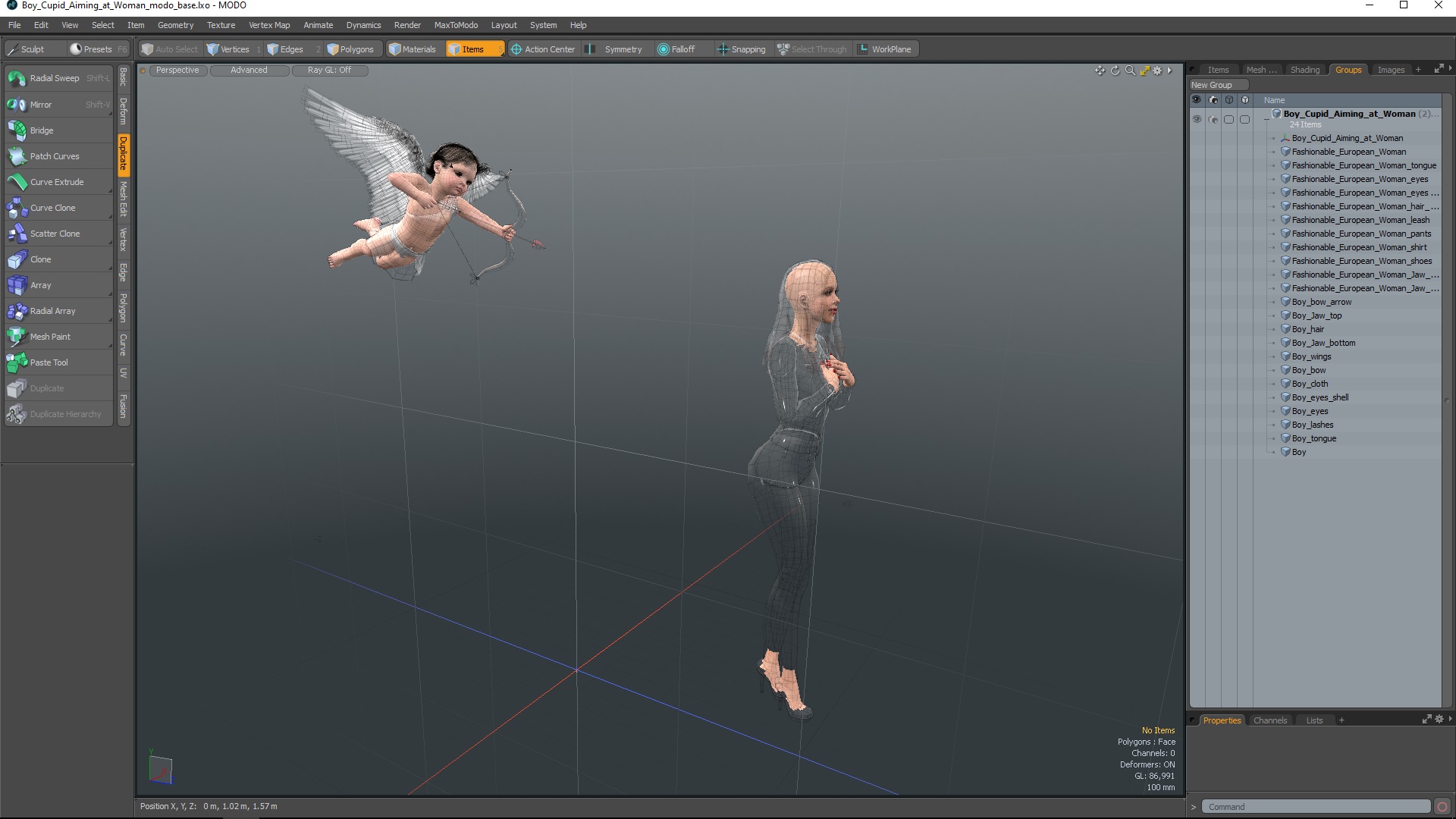The width and height of the screenshot is (1456, 819).
Task: Activate the Mirror tool
Action: [x=59, y=105]
